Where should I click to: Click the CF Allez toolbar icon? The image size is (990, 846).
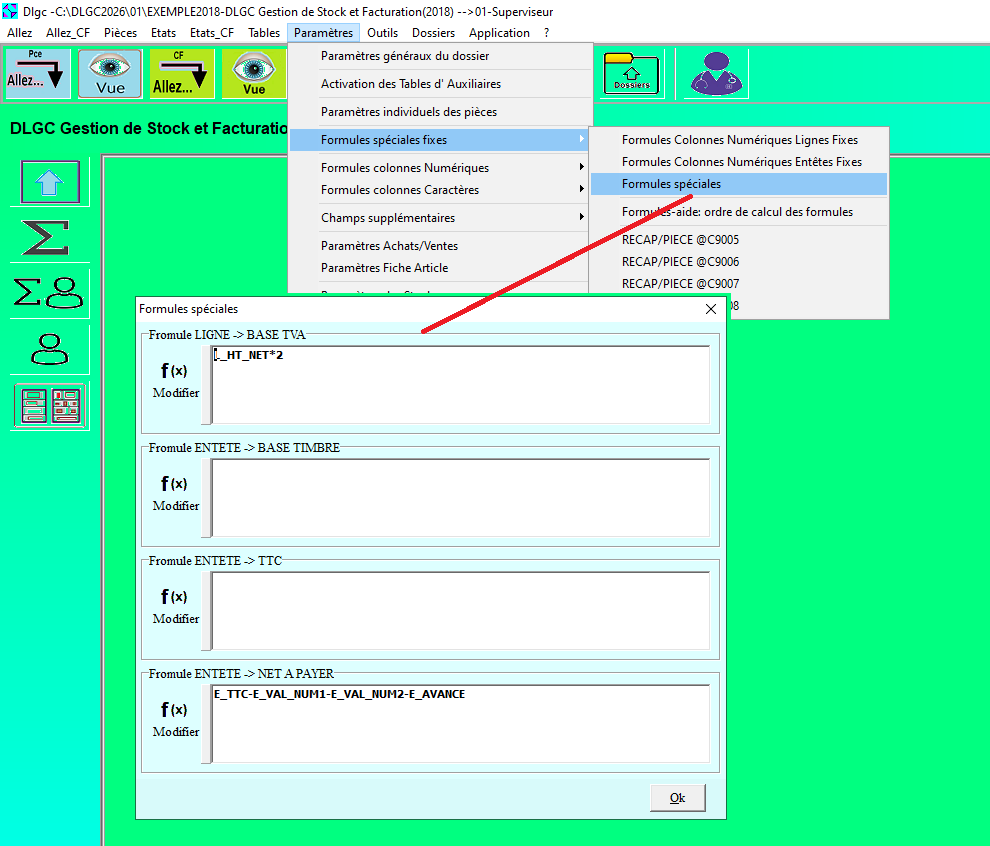(182, 74)
